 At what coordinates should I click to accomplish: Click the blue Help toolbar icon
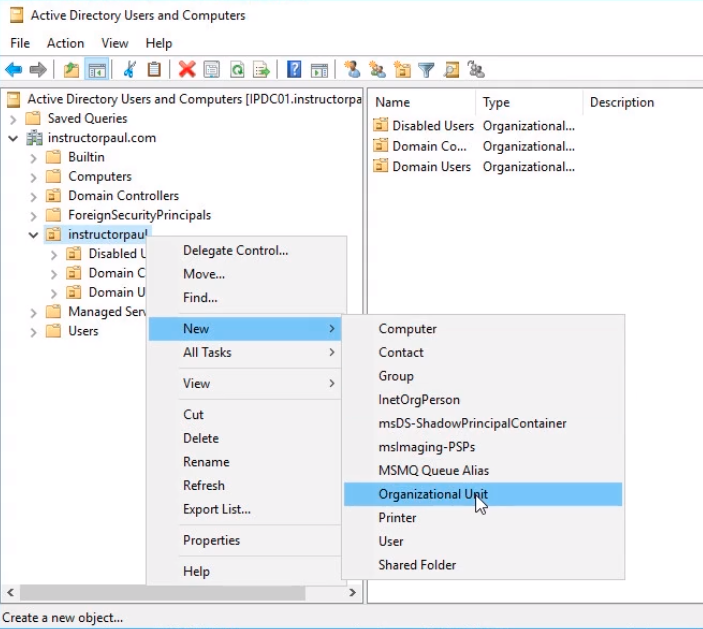click(x=294, y=69)
